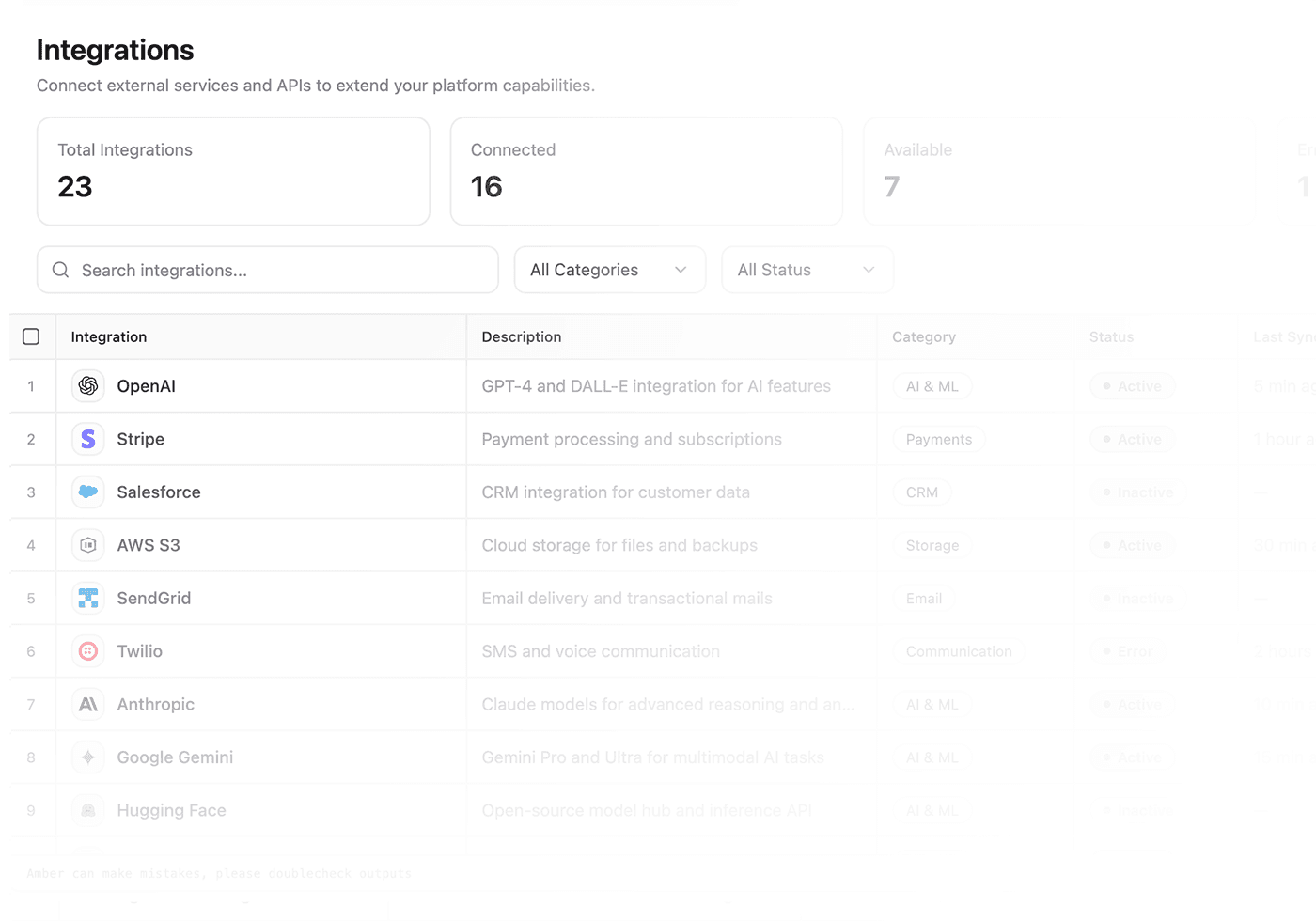Click the Twilio logo icon
The height and width of the screenshot is (921, 1316).
pos(88,651)
